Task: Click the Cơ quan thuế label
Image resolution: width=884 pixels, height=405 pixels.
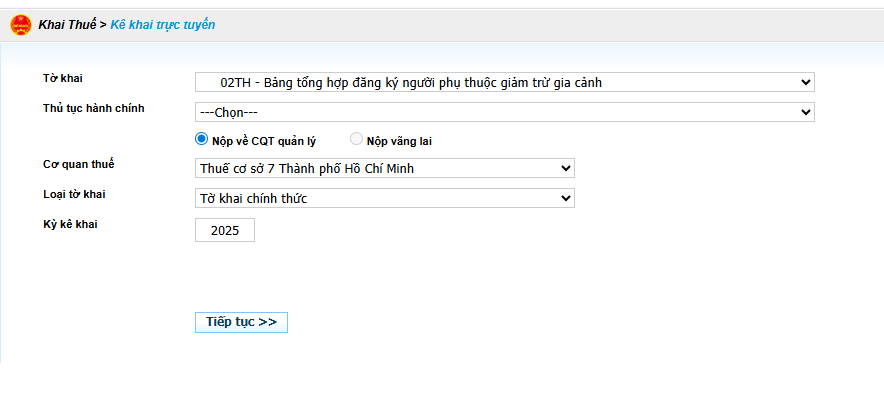Action: pyautogui.click(x=71, y=163)
